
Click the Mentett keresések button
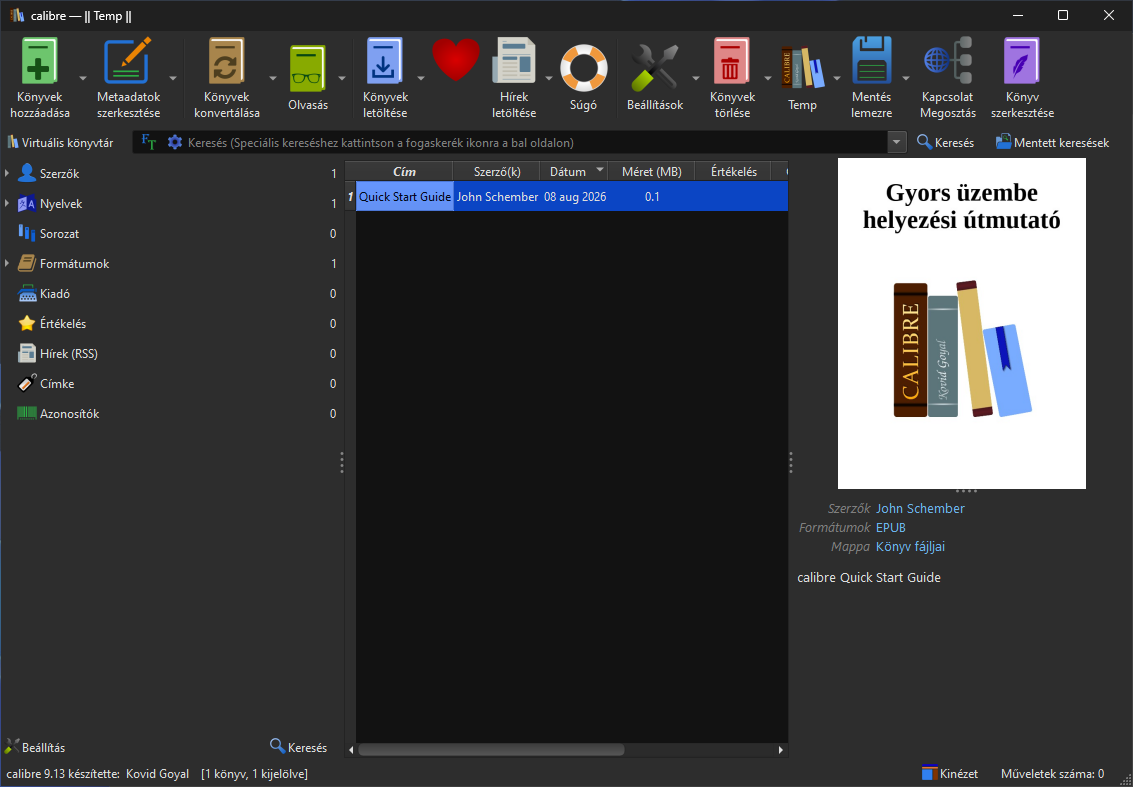point(1052,142)
